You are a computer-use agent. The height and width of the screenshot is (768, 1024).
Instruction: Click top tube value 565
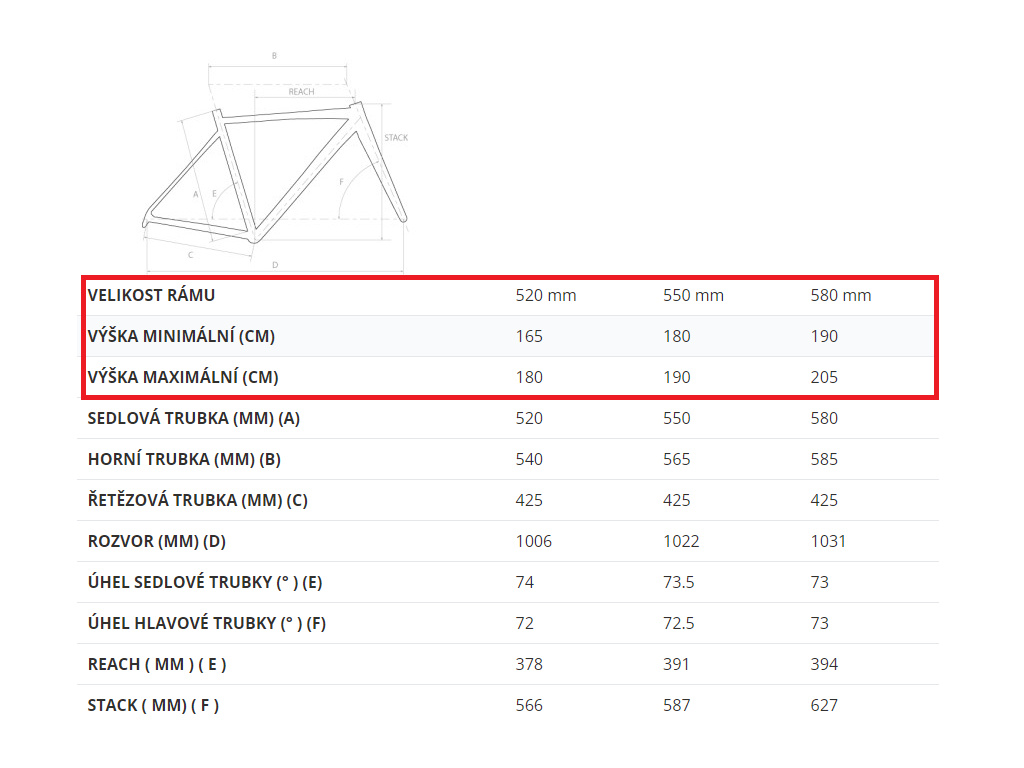click(x=677, y=460)
